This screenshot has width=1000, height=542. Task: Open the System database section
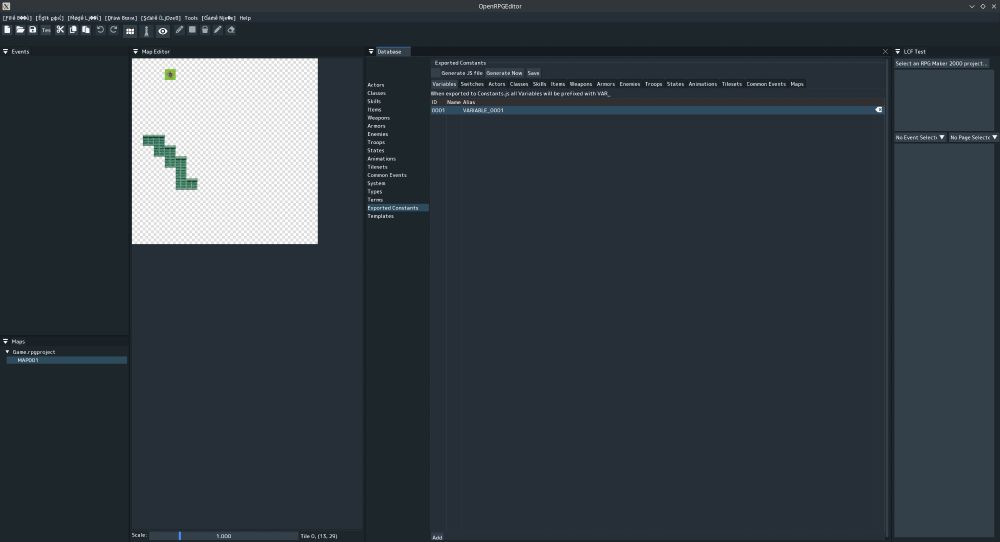[x=376, y=183]
